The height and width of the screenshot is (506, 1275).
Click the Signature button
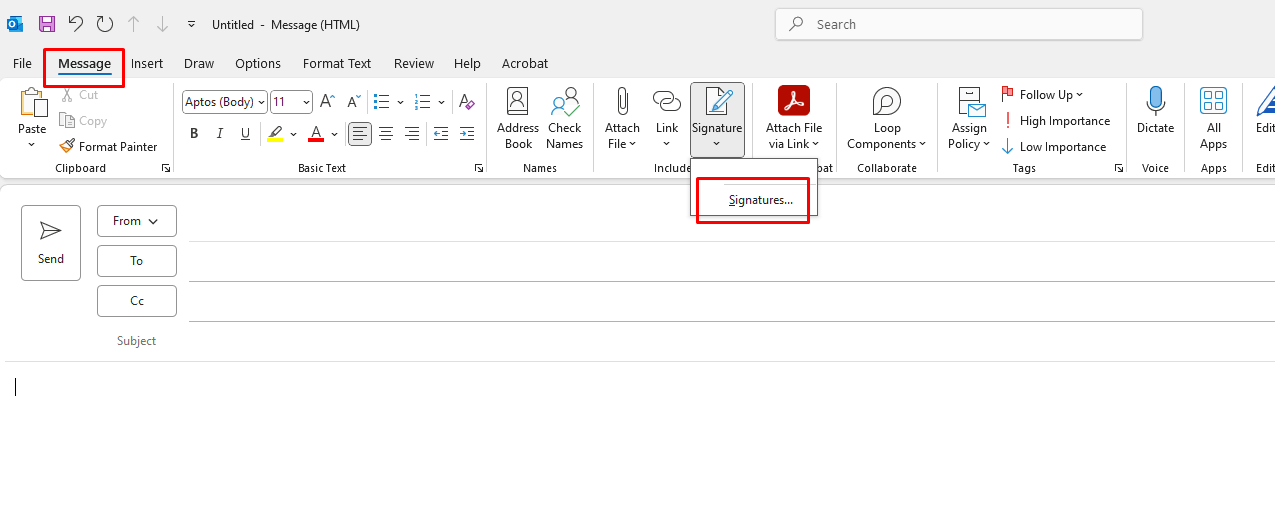click(717, 118)
